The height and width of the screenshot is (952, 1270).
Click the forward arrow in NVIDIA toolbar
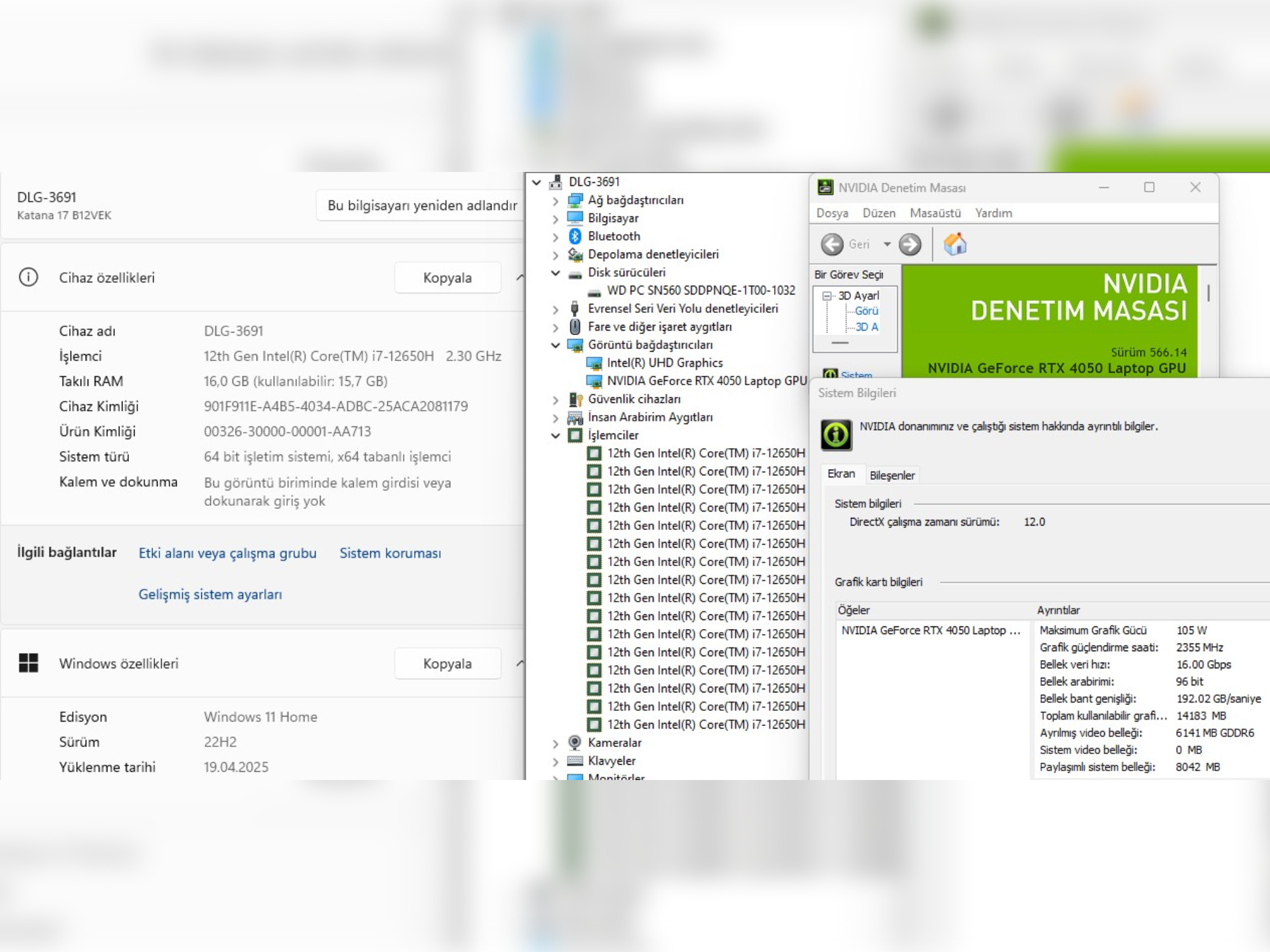[910, 244]
